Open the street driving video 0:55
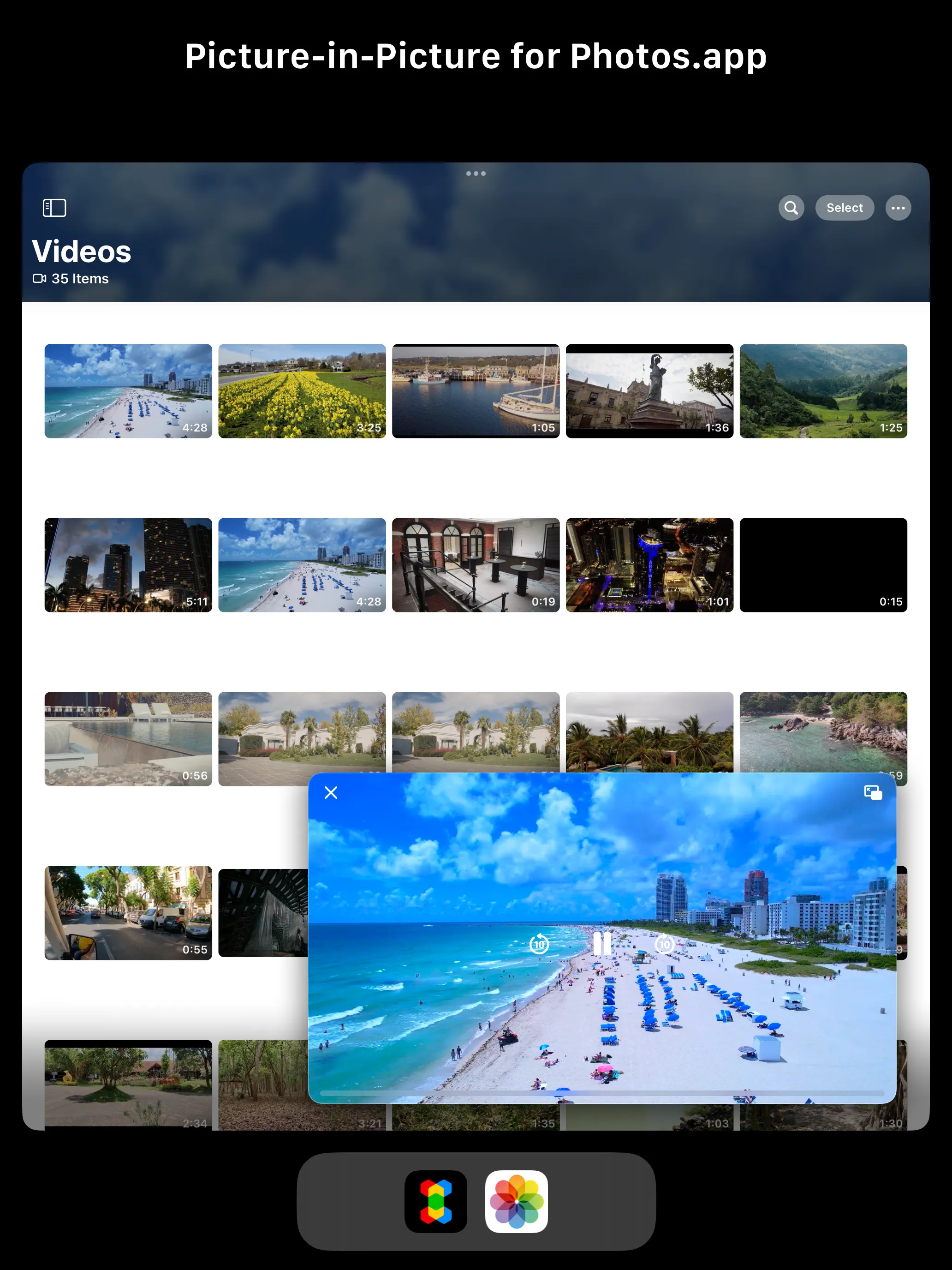Screen dimensions: 952x1270 click(x=128, y=912)
